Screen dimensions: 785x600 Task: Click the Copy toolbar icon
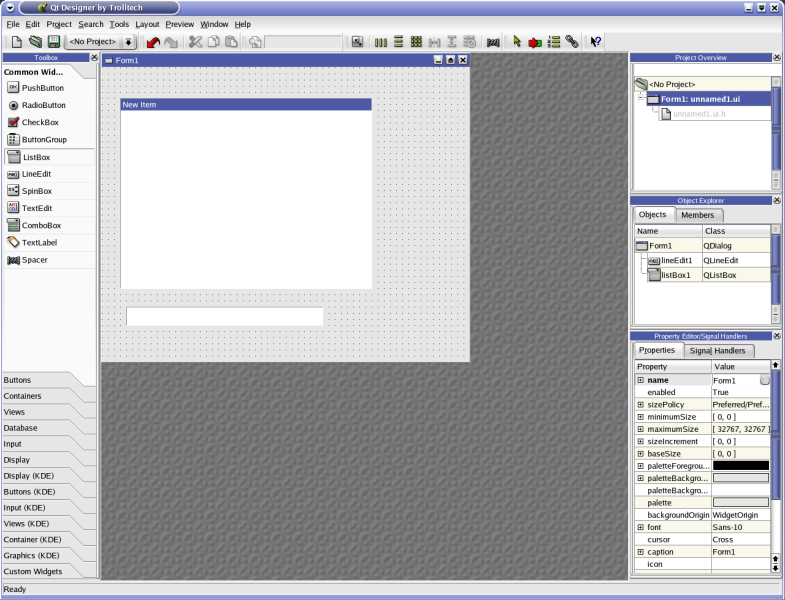pos(213,42)
